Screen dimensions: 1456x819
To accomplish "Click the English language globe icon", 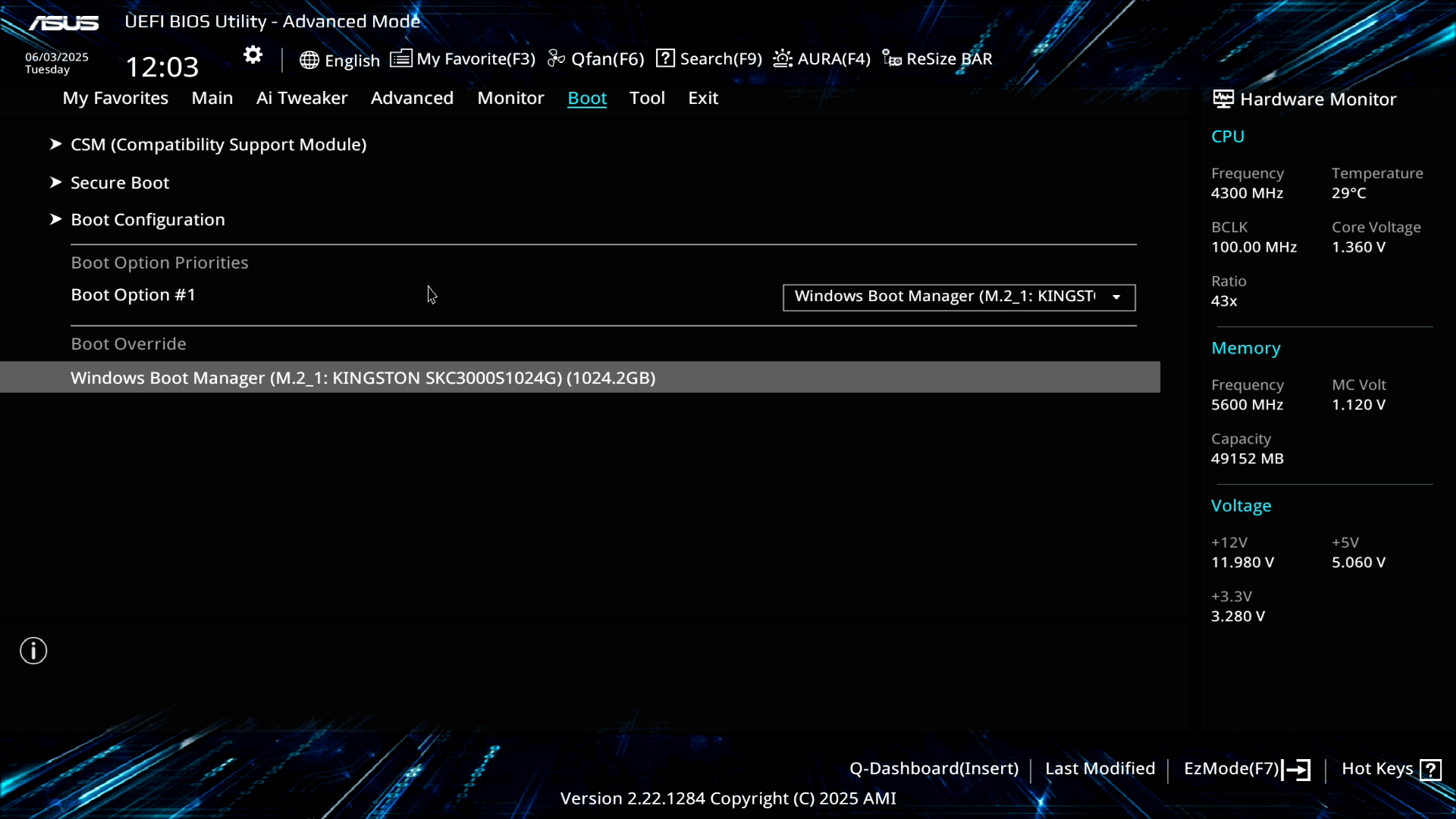I will click(309, 60).
